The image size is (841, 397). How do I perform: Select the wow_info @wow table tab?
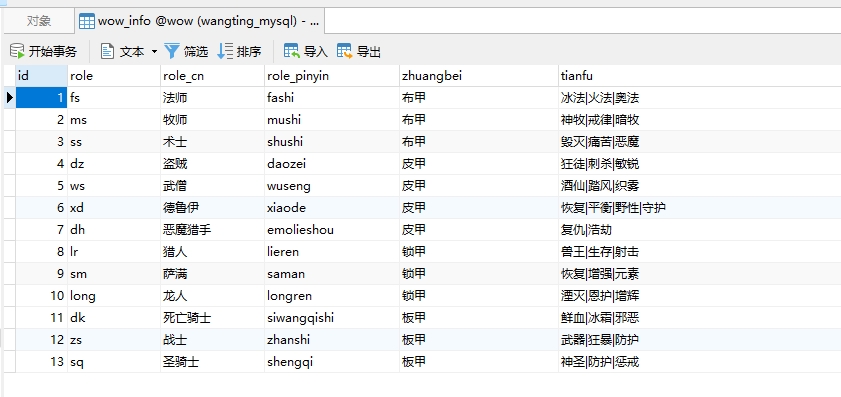[x=200, y=21]
